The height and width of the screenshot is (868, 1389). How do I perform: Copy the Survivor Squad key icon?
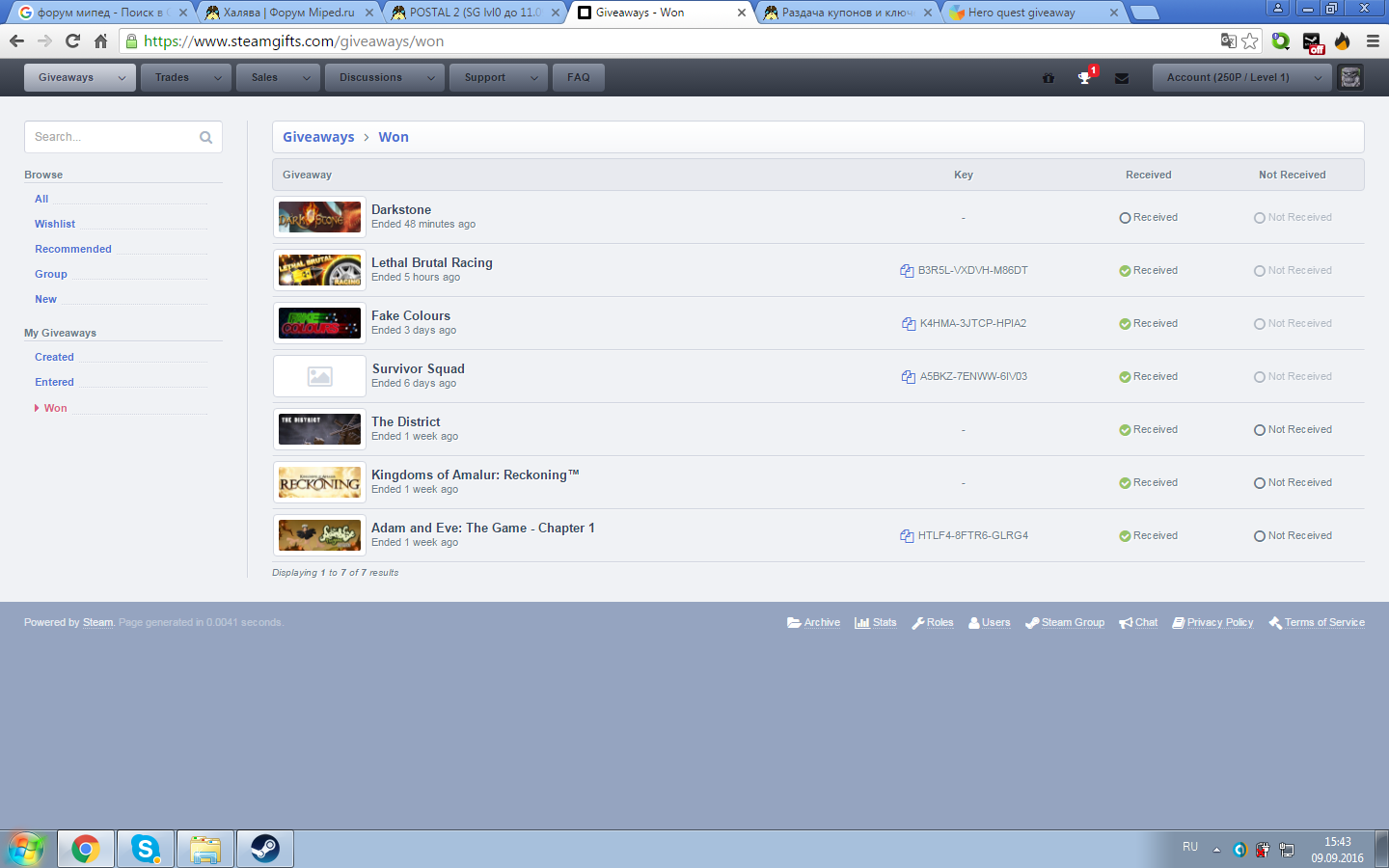909,377
